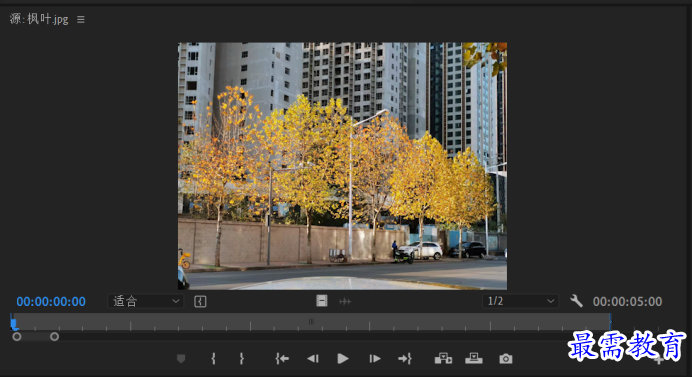This screenshot has width=692, height=377.
Task: Click the Mark Out bracket button
Action: point(241,358)
